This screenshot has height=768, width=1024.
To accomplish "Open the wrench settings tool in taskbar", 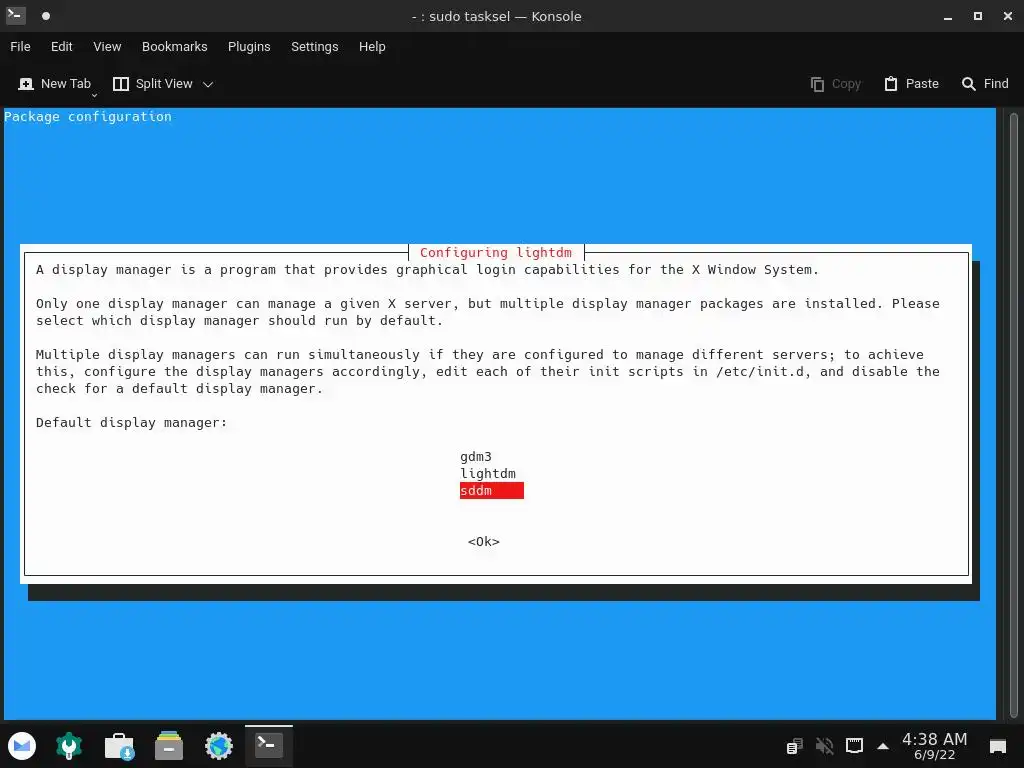I will [69, 745].
